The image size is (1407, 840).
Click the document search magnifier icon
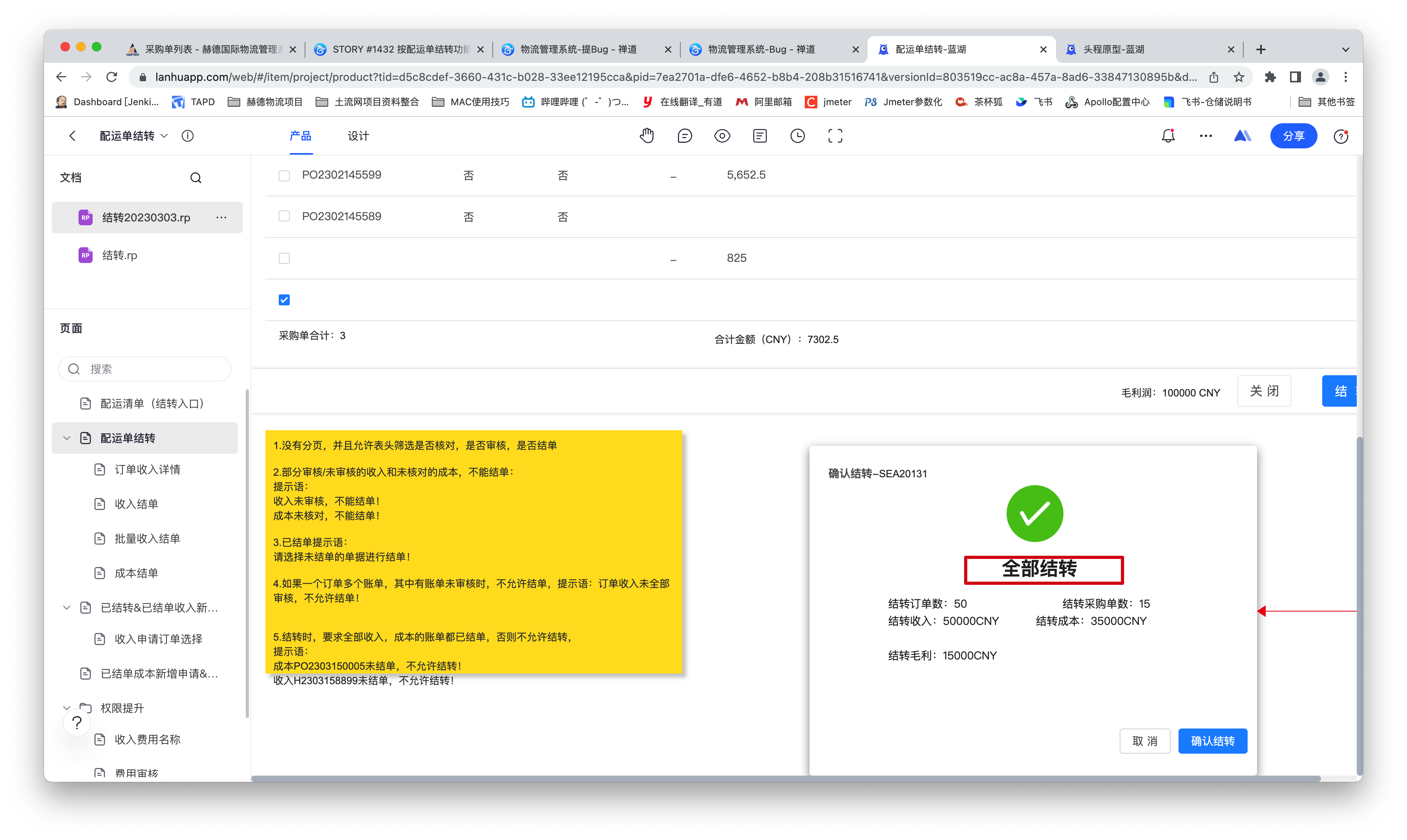click(196, 178)
